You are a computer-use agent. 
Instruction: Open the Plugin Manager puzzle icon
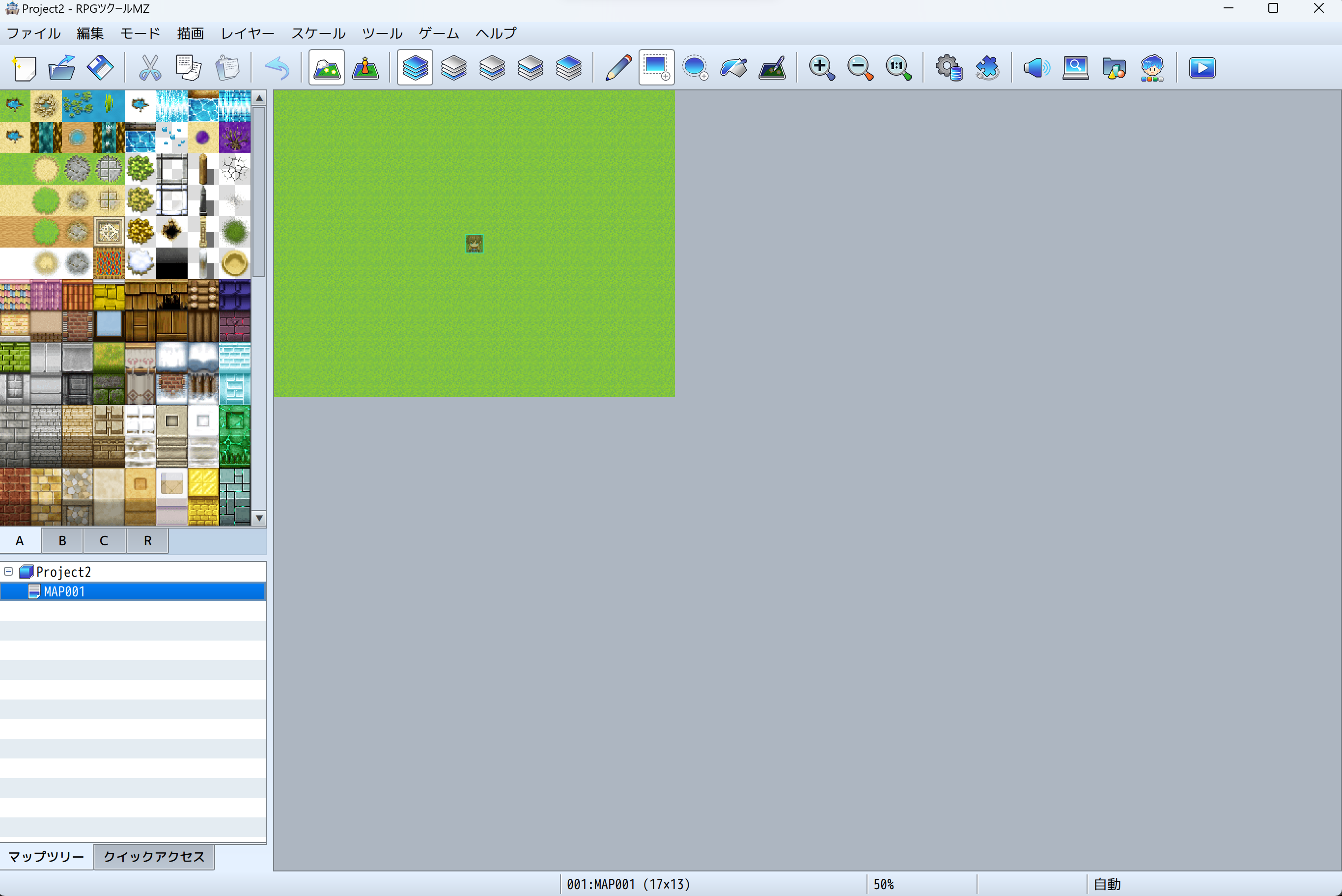(x=987, y=68)
